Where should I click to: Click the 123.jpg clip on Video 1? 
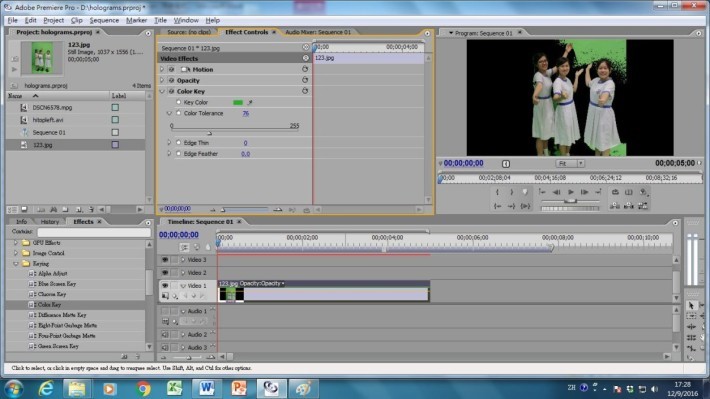pos(323,291)
